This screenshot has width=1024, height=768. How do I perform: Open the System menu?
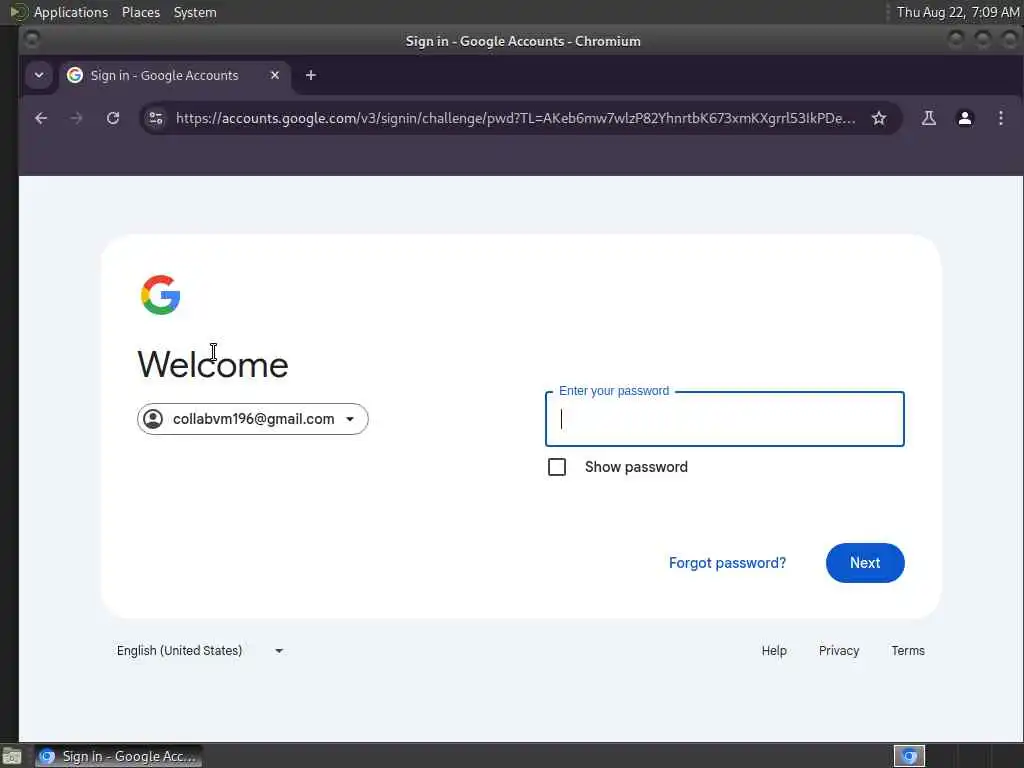coord(195,12)
